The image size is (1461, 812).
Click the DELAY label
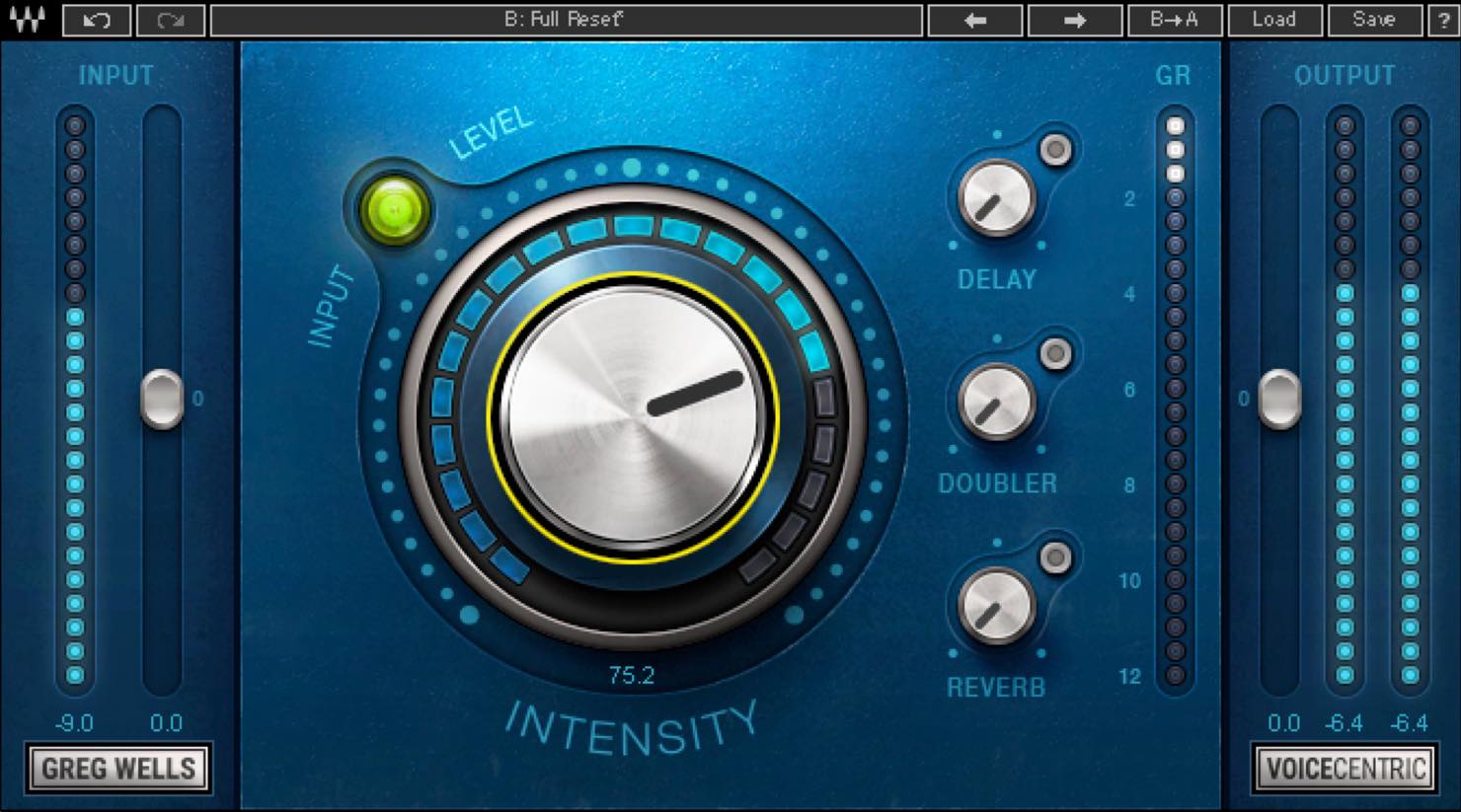pyautogui.click(x=997, y=280)
